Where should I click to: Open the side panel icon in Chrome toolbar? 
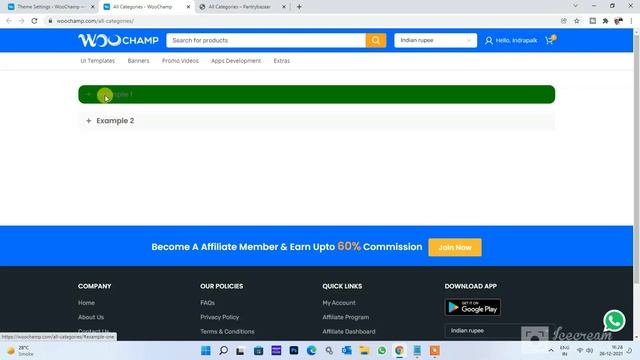tap(592, 20)
